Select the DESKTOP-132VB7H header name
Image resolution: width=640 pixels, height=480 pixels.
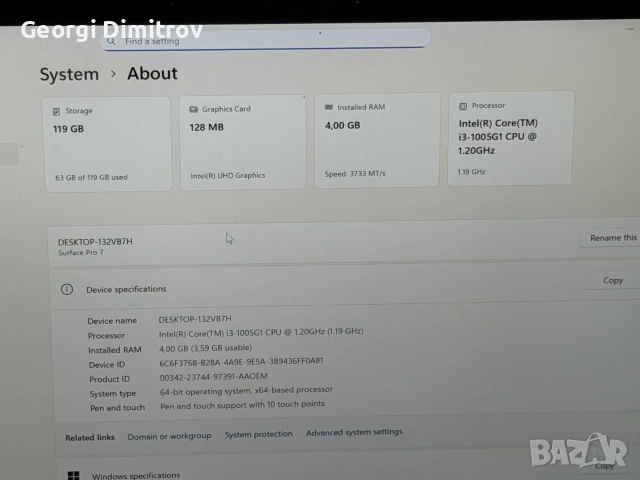[95, 242]
